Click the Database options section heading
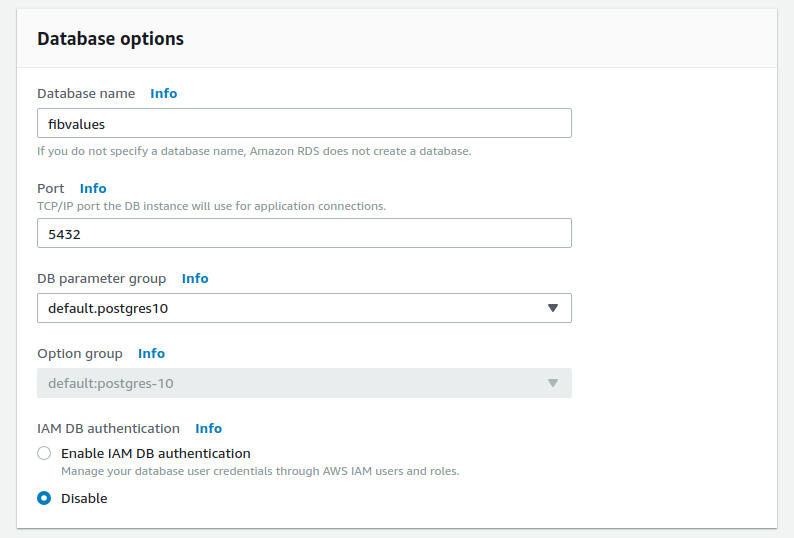794x538 pixels. 110,39
